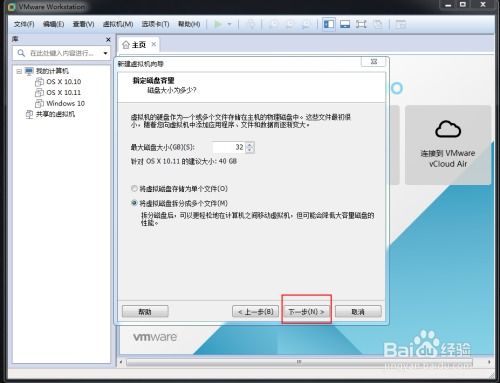Screen dimensions: 500x383
Task: Select split virtual disk into multiple files
Action: 134,203
